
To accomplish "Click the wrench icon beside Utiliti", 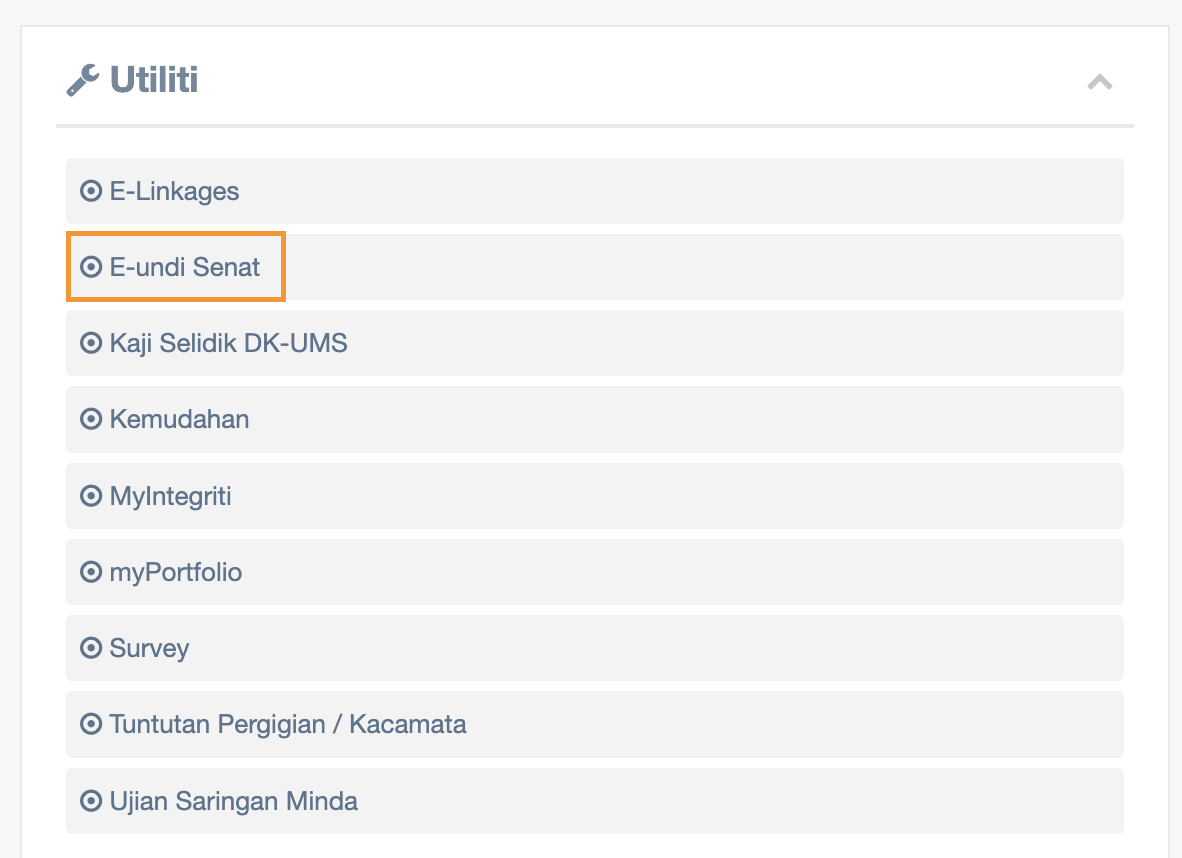I will pyautogui.click(x=83, y=80).
